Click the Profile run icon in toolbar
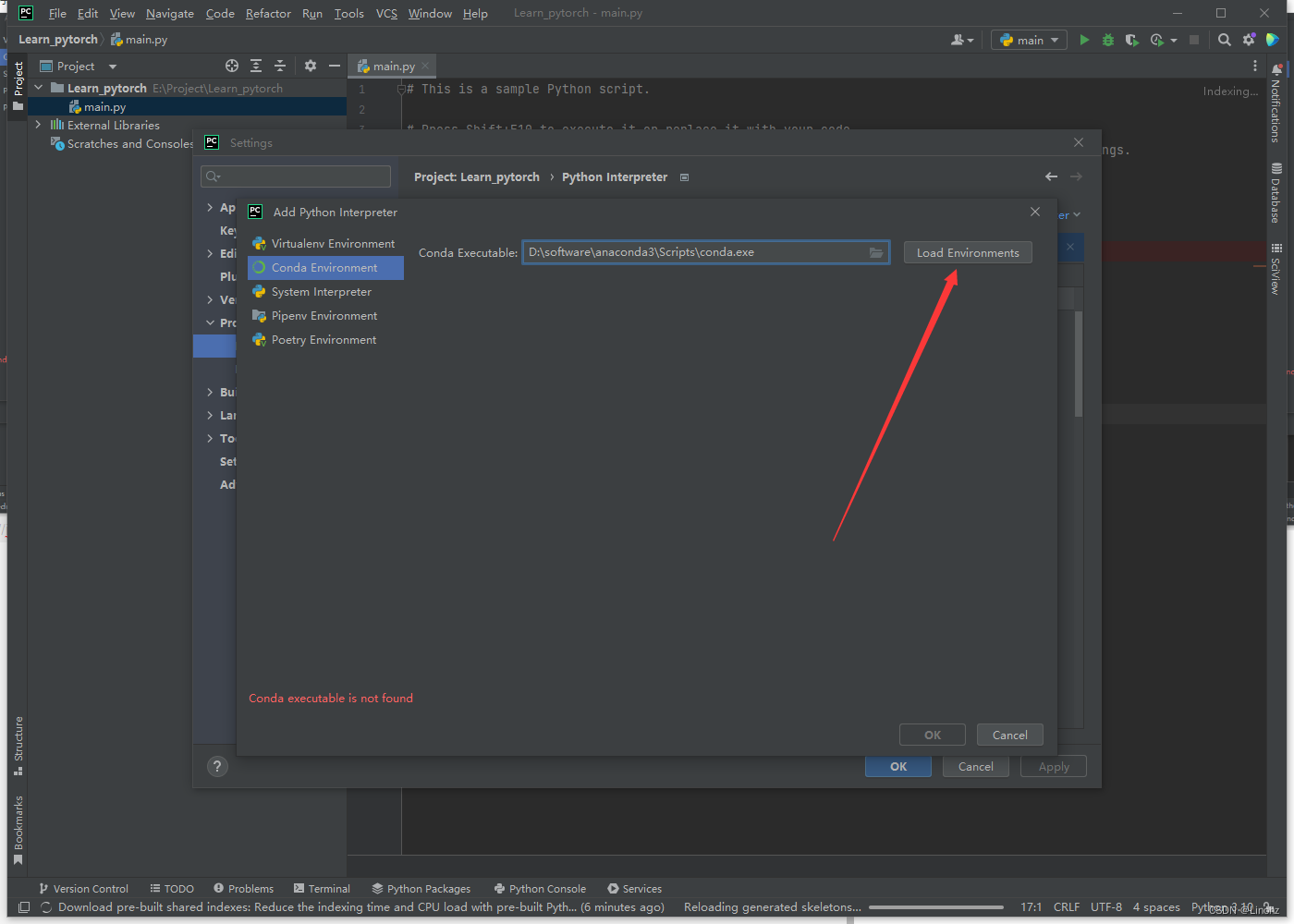The width and height of the screenshot is (1294, 924). (1156, 40)
